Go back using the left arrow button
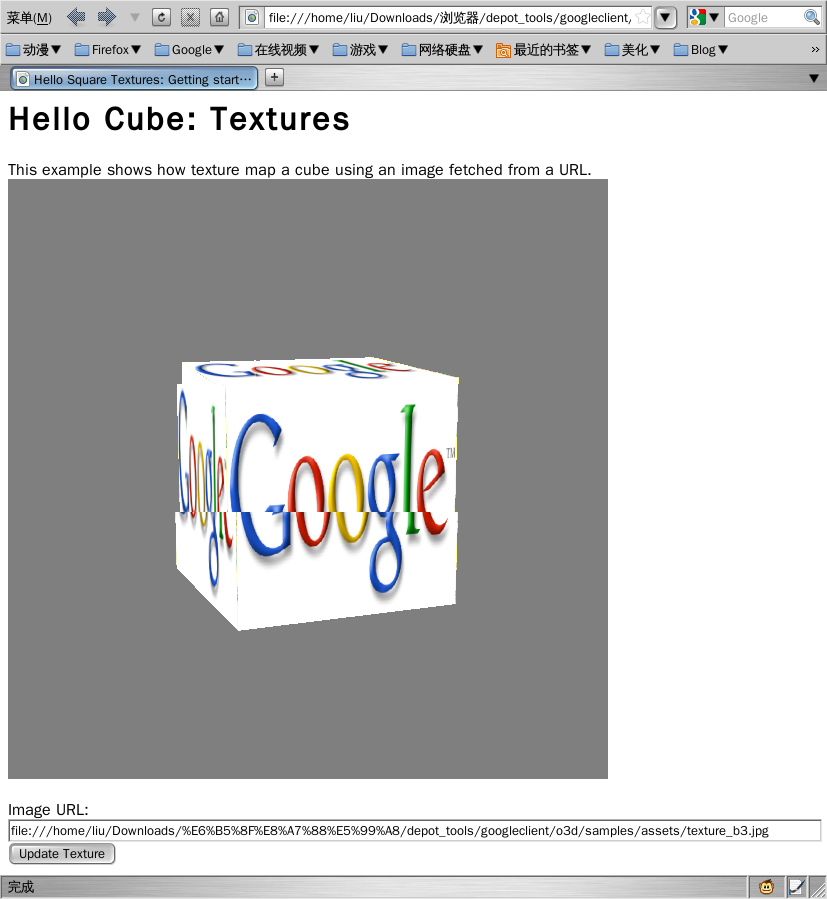Screen dimensions: 827x899 76,17
